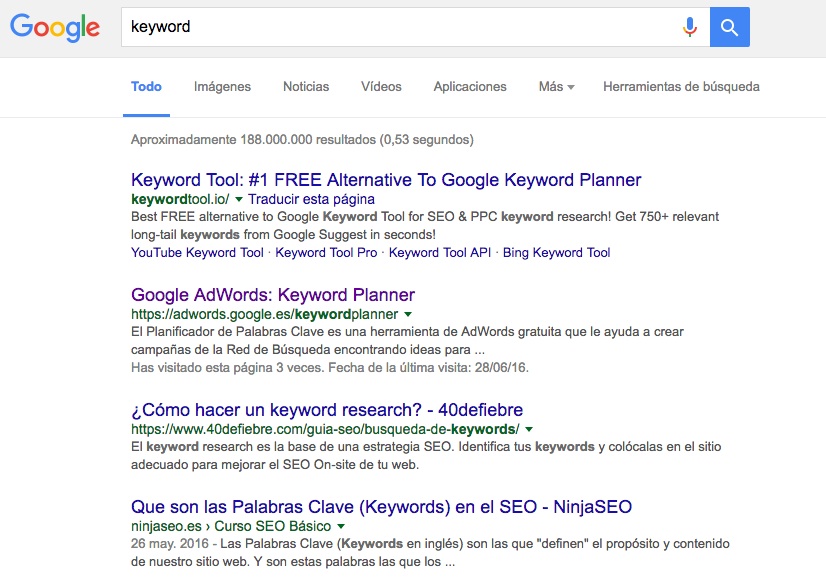826x581 pixels.
Task: Expand the Más dropdown menu
Action: pos(556,86)
